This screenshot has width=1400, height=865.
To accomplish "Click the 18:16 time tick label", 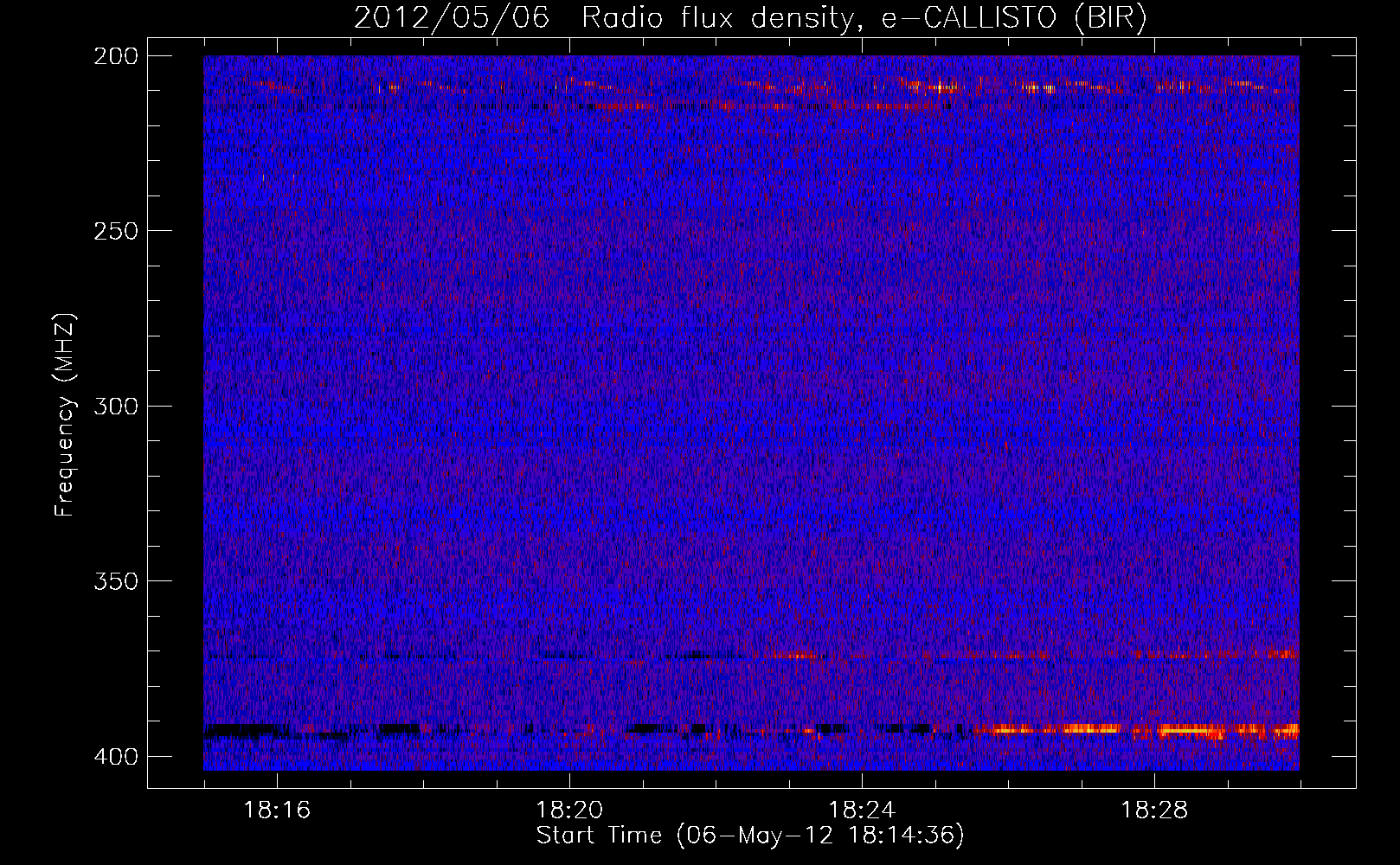I will click(277, 811).
